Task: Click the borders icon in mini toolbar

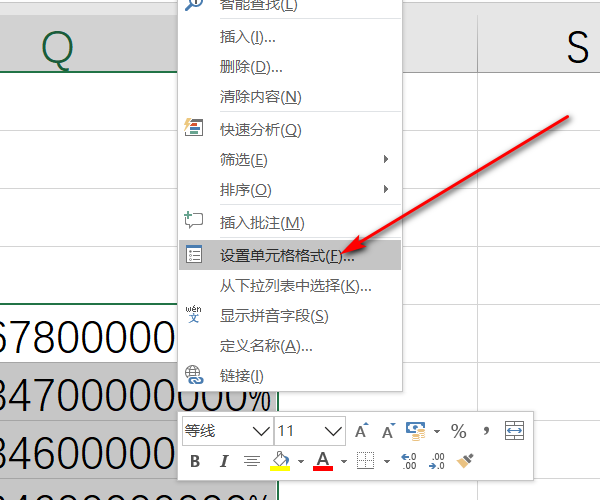Action: tap(365, 461)
